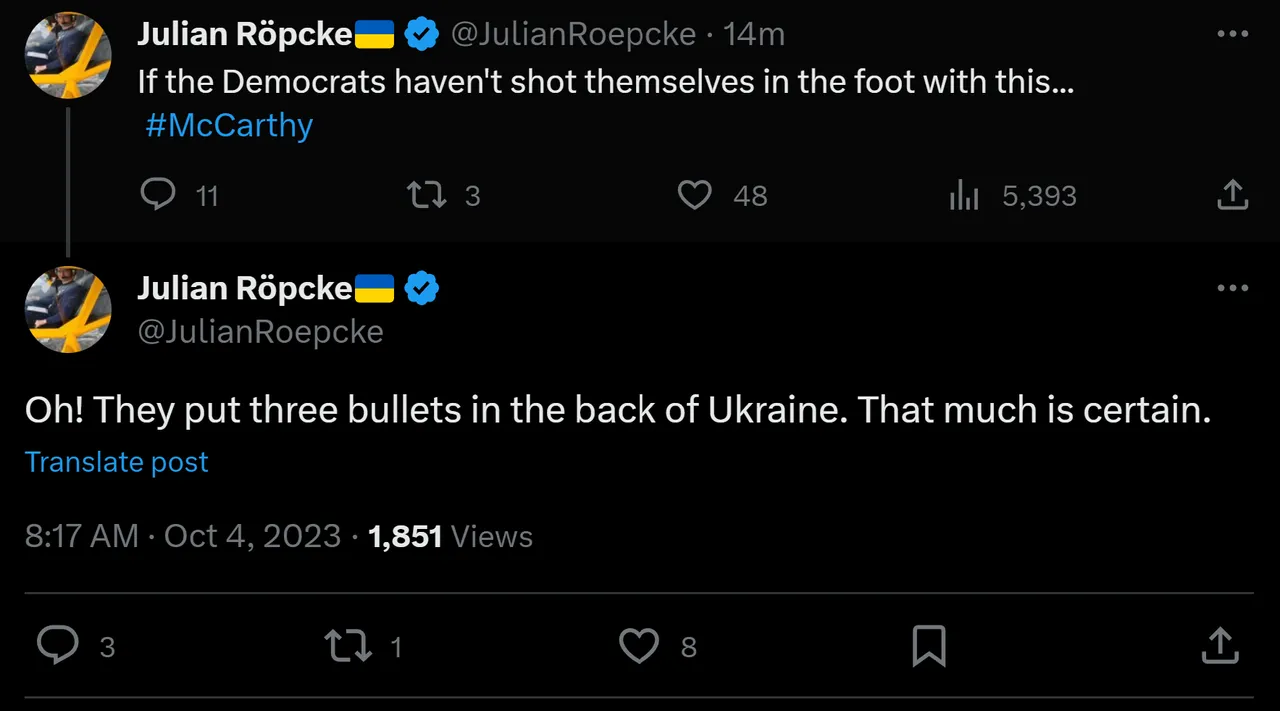Screen dimensions: 1280x711
Task: Click @JulianRoepcke handle in first tweet
Action: tap(573, 34)
